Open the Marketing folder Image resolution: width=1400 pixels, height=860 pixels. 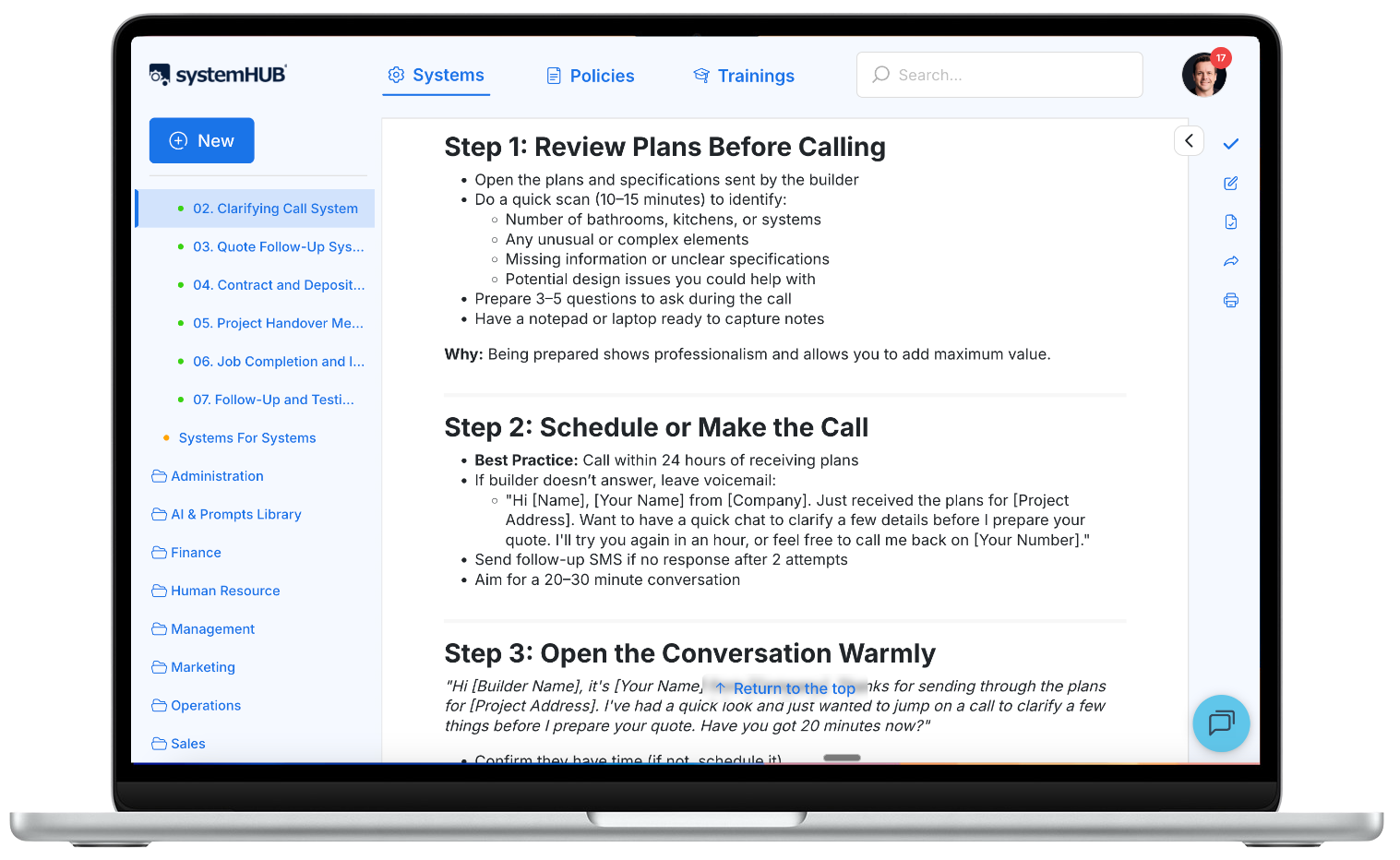tap(194, 667)
